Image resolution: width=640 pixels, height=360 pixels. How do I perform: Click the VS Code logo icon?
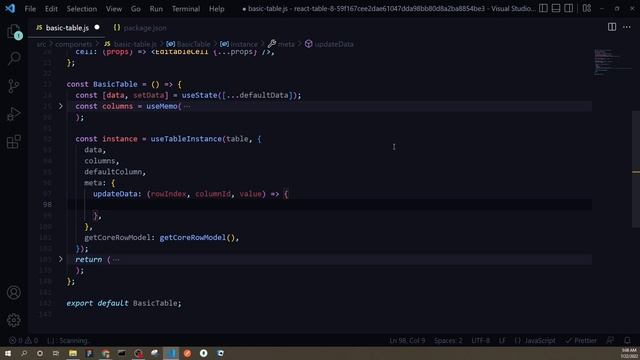10,8
